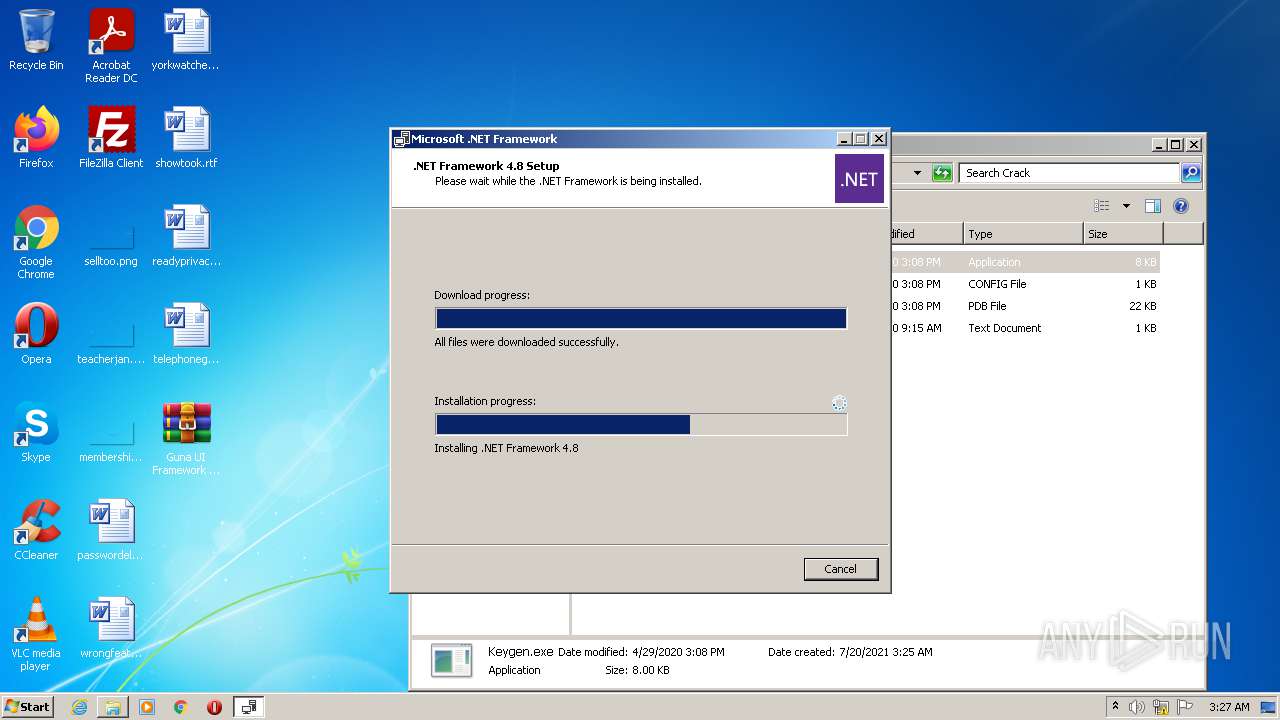Change the view with the Explorer view icon

pos(1102,206)
